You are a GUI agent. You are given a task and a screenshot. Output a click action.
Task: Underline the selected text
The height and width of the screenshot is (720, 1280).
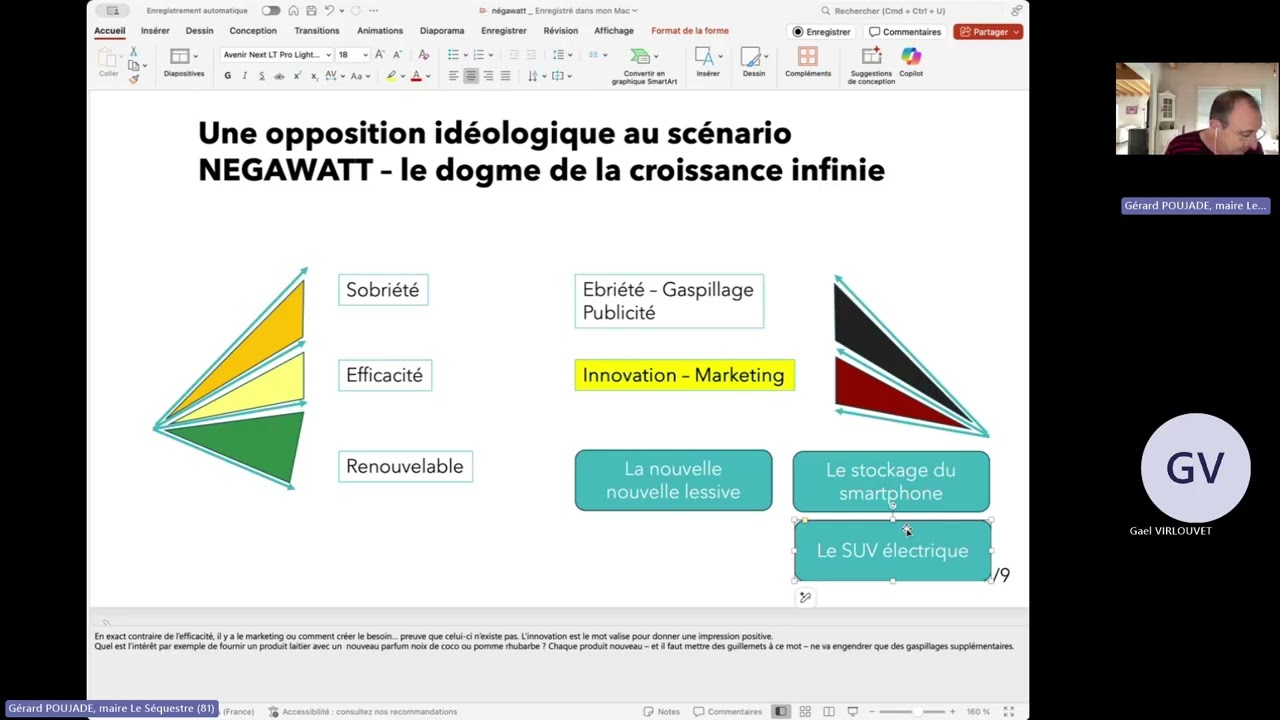coord(262,76)
